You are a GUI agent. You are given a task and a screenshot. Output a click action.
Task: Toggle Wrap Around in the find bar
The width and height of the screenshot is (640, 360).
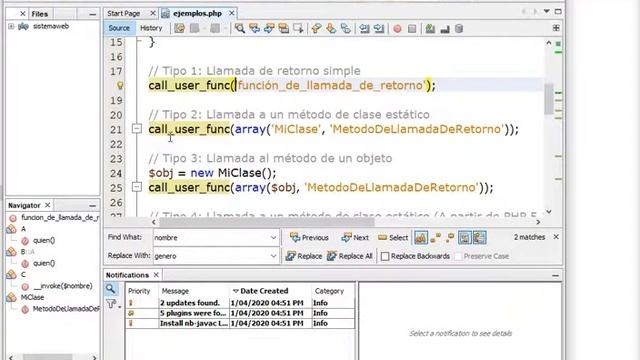tap(480, 238)
